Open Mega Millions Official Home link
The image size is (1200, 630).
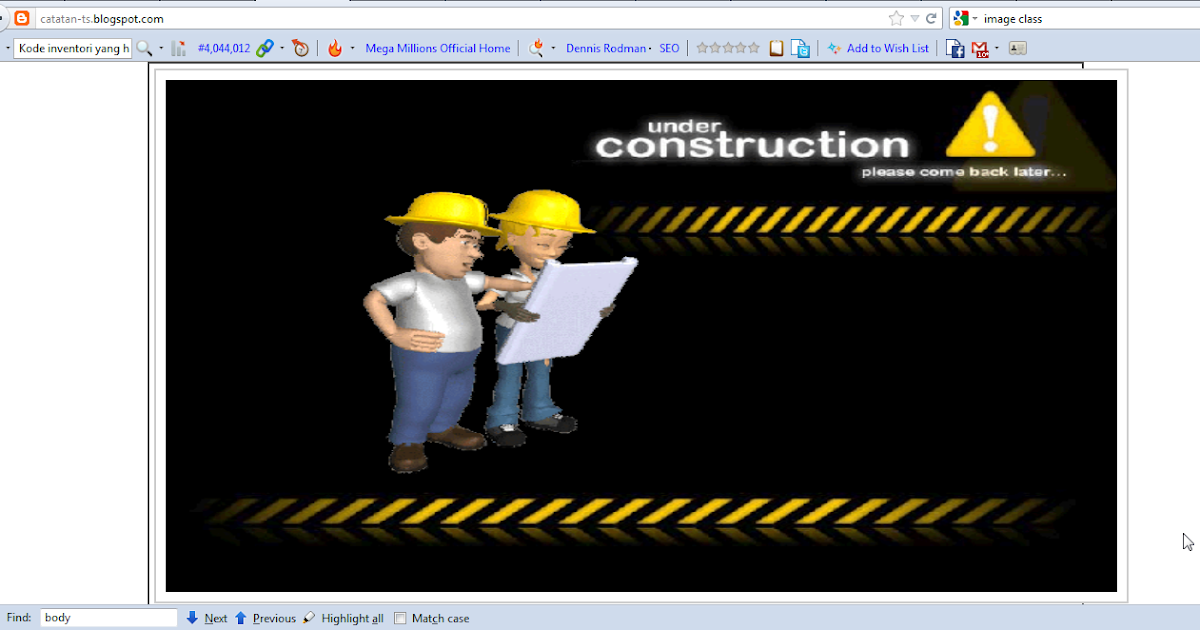tap(438, 48)
